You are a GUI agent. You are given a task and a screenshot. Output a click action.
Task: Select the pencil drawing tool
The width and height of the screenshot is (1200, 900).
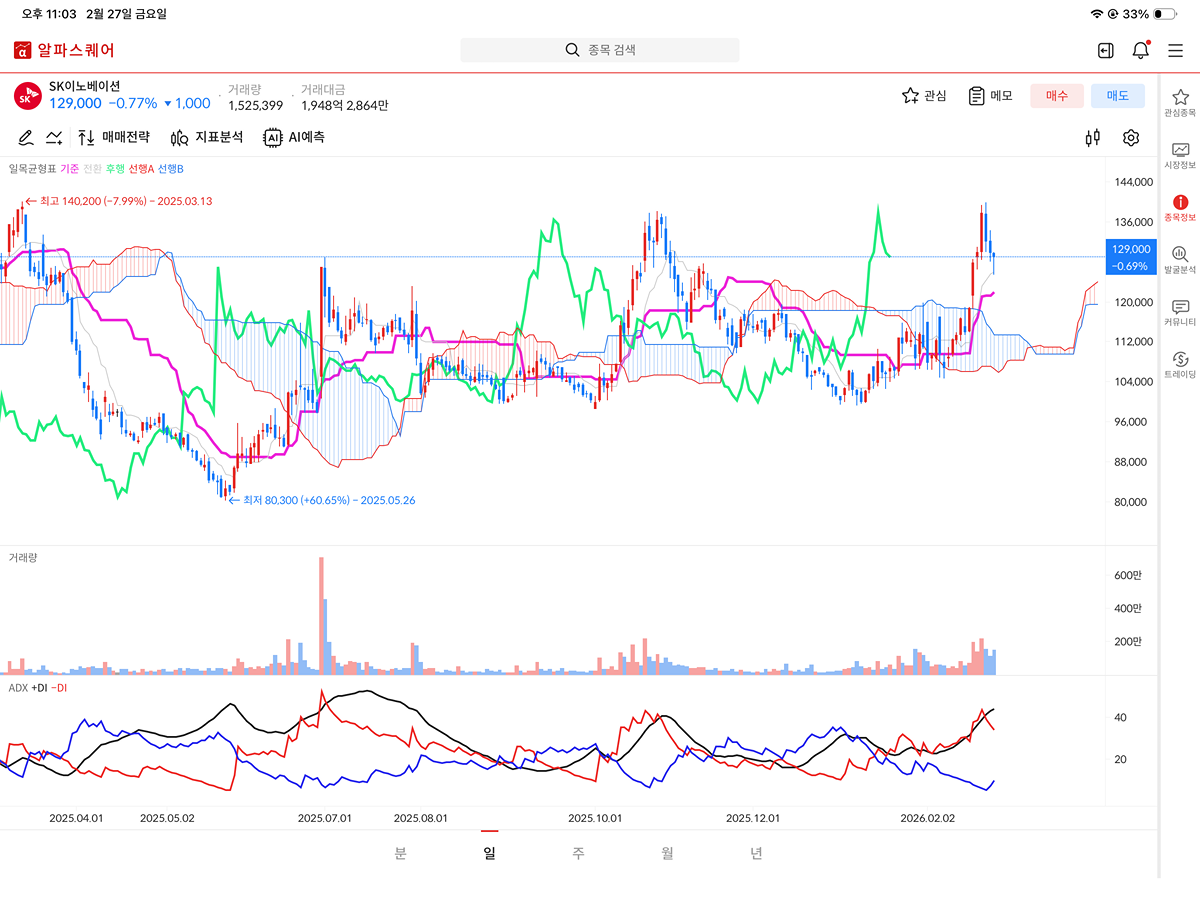coord(26,138)
